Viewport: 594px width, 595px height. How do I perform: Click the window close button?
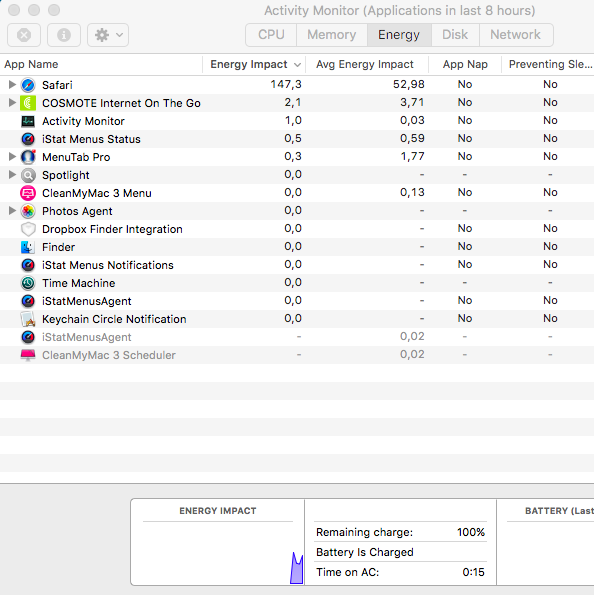coord(14,10)
